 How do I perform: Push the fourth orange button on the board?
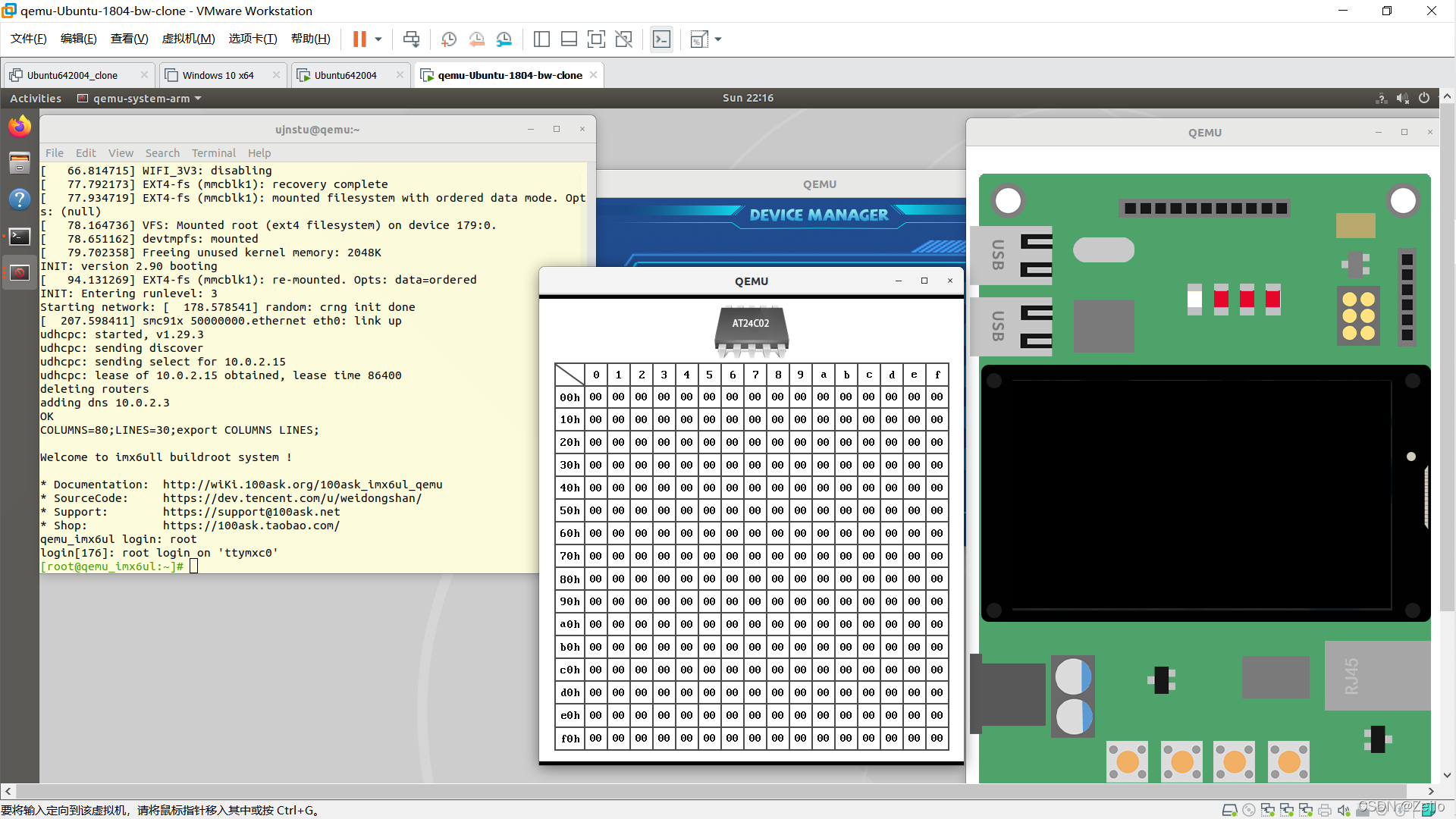tap(1288, 761)
